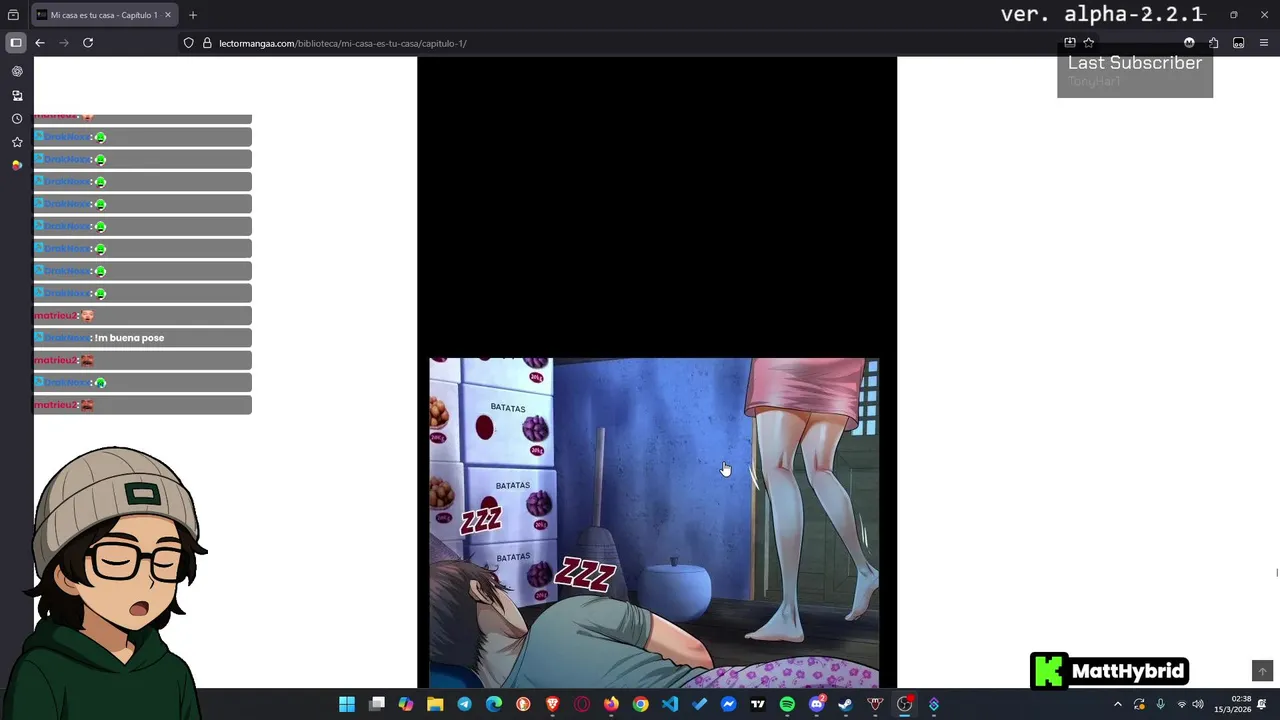This screenshot has height=720, width=1280.
Task: Click the colorful sidebar icon below the star
Action: (17, 165)
